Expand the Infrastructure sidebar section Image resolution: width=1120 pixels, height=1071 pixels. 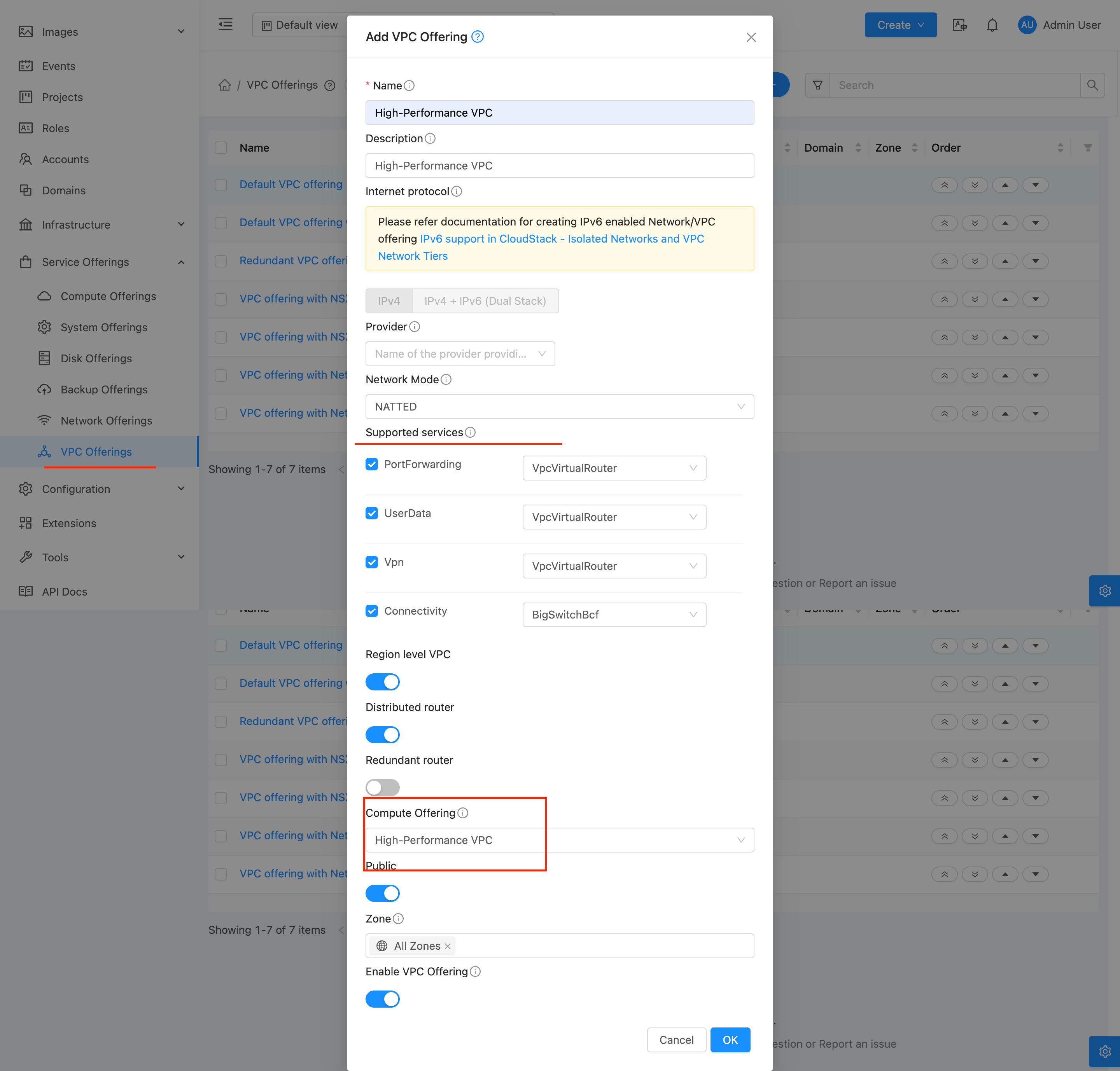[100, 224]
